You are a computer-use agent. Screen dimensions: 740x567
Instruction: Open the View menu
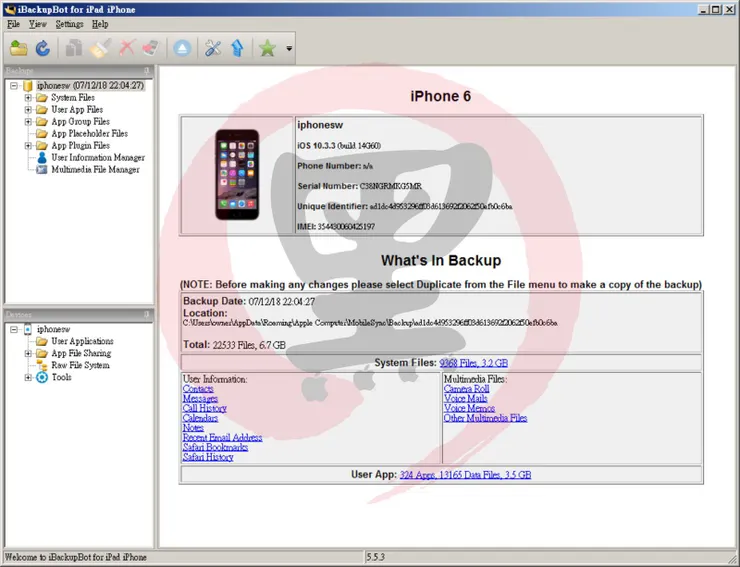[x=37, y=24]
